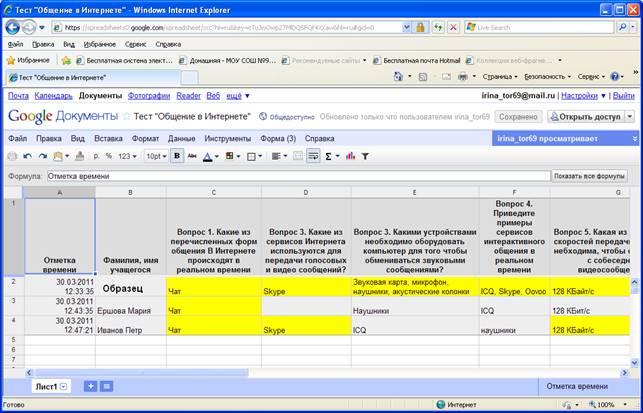Click the refresh icon in IE
The height and width of the screenshot is (413, 643).
pos(438,27)
